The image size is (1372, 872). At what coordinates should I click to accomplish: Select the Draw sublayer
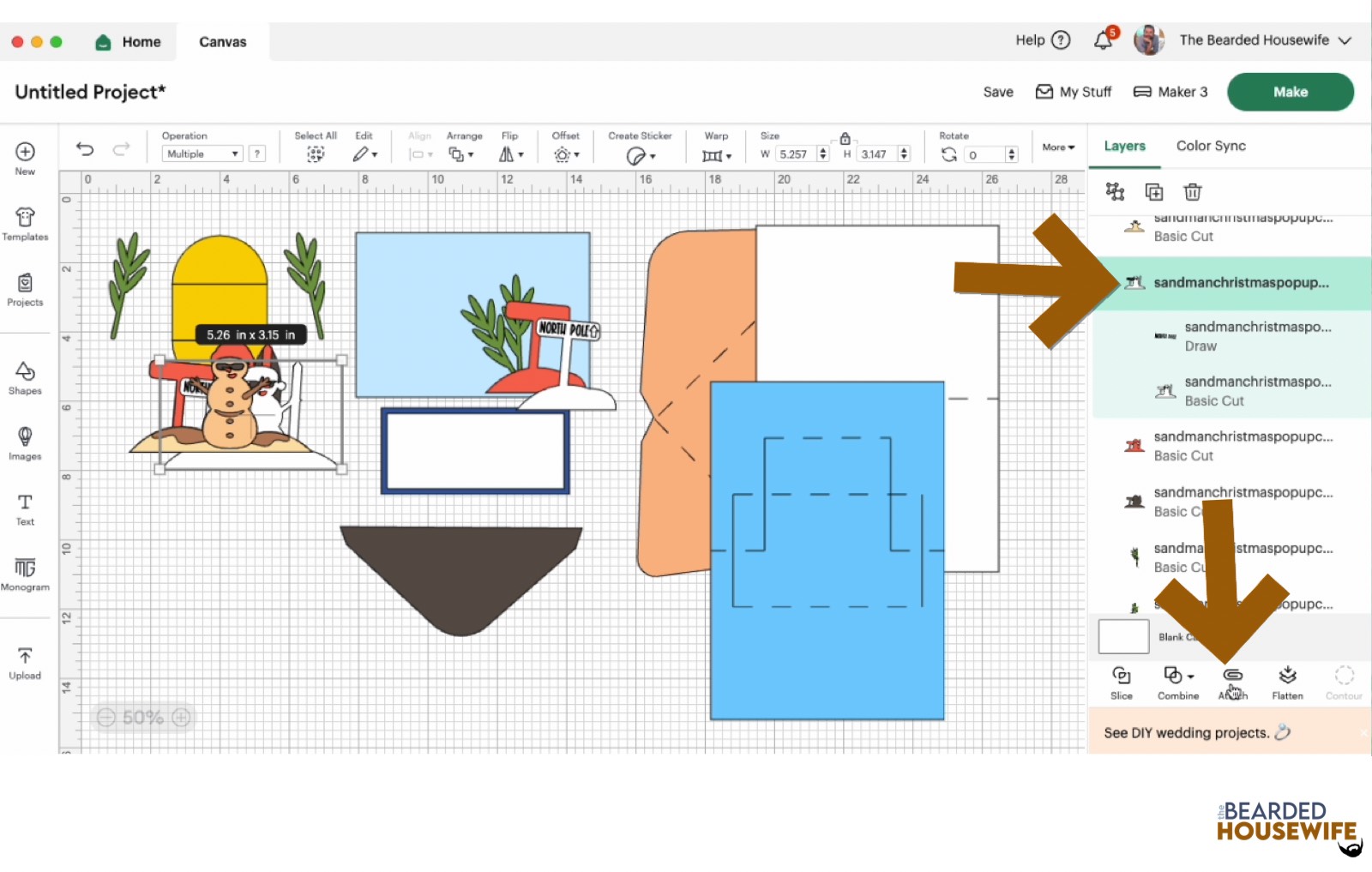1231,336
